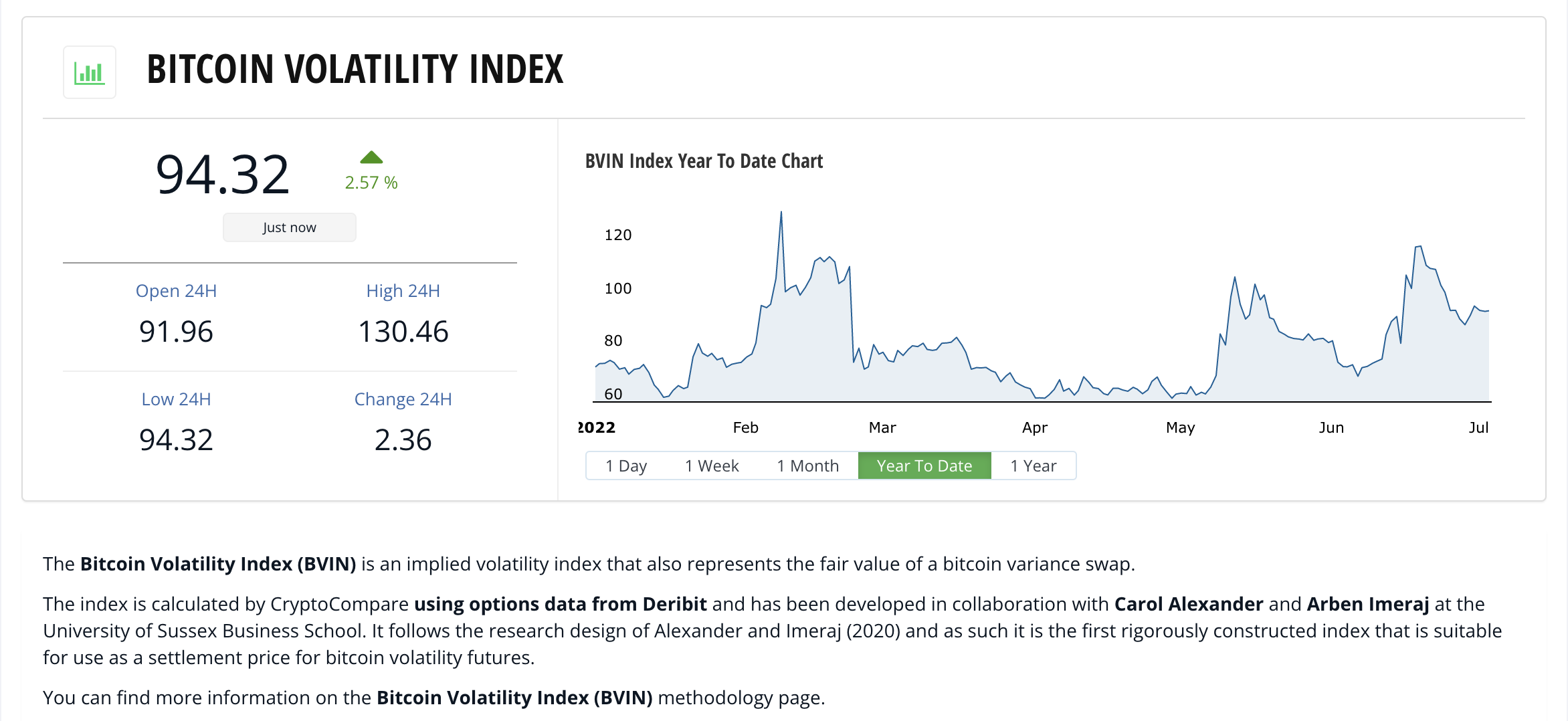Viewport: 1568px width, 721px height.
Task: Click the Carol Alexander name in description
Action: 1189,604
